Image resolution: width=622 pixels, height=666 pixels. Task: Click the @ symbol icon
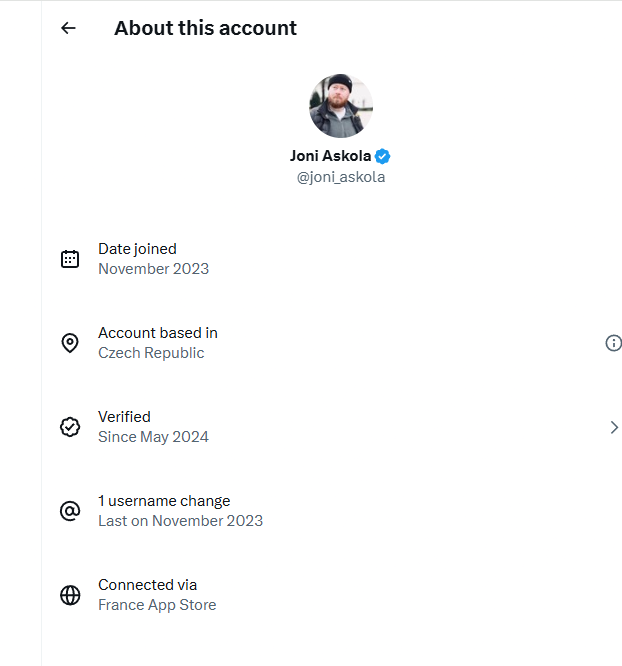click(70, 511)
